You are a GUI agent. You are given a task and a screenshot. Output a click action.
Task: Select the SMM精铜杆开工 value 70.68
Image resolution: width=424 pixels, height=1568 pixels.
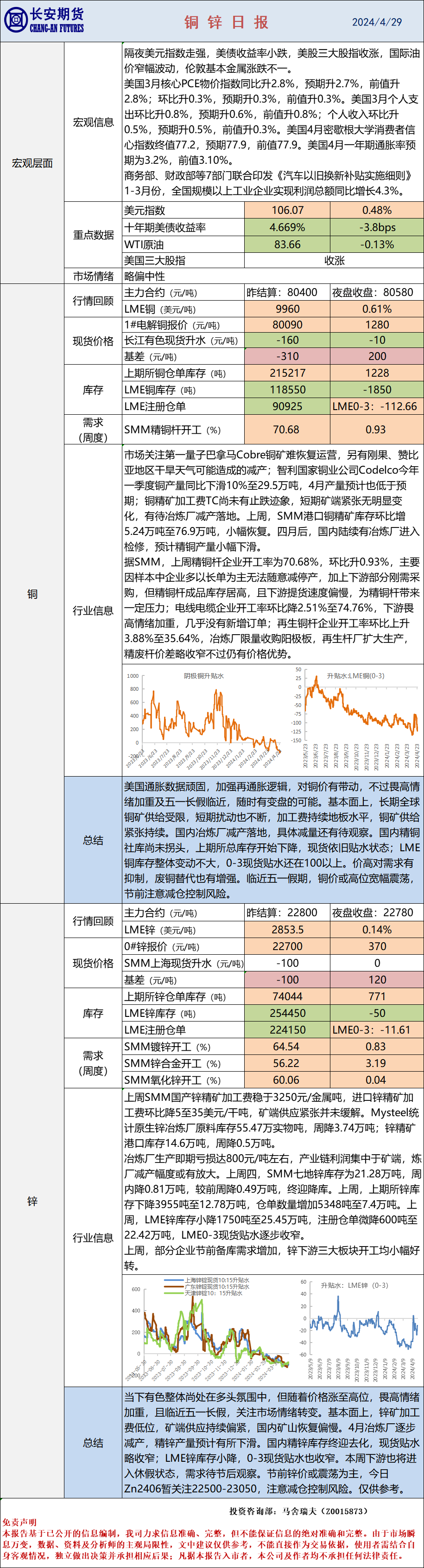(287, 429)
